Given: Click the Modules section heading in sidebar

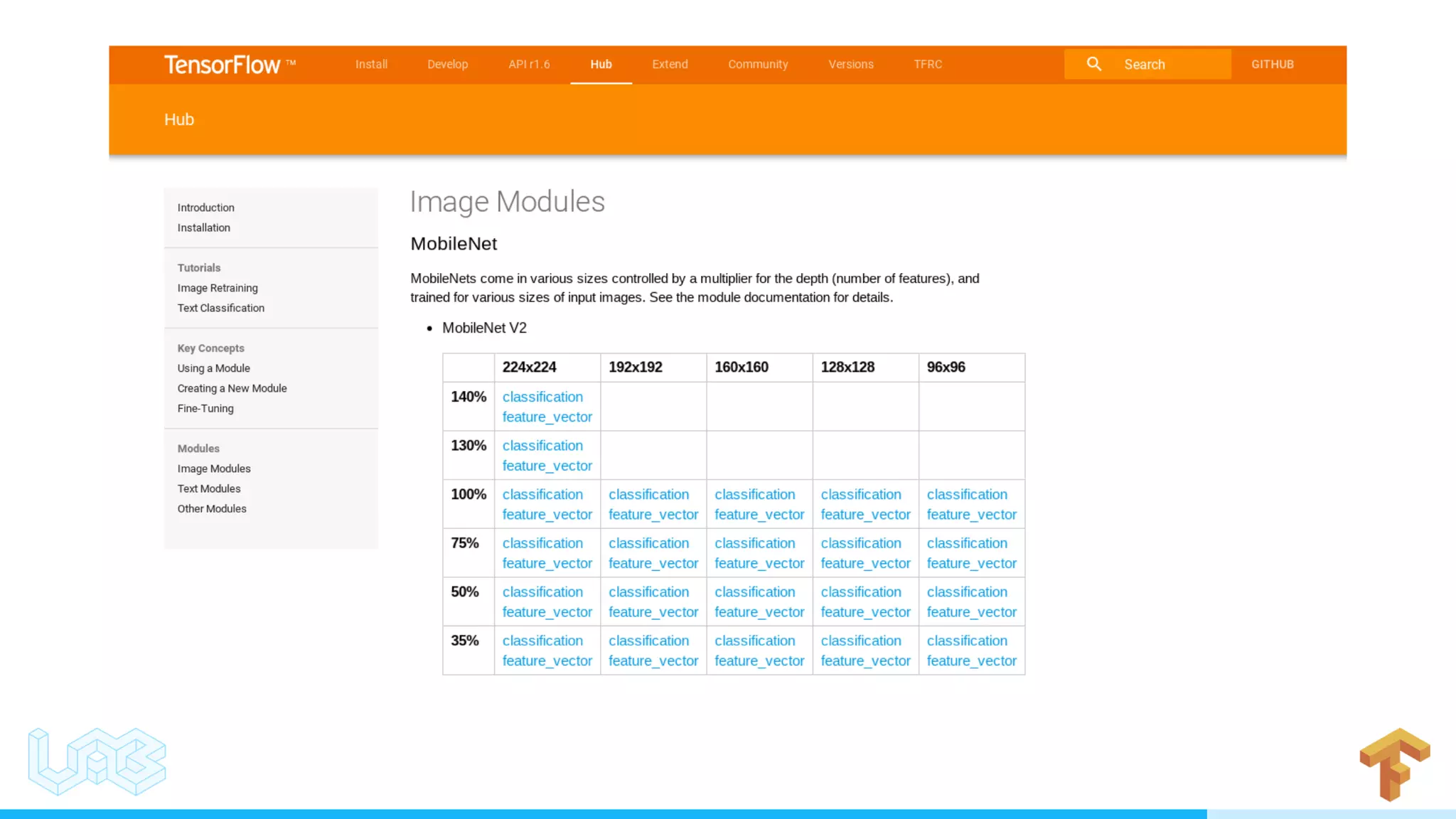Looking at the screenshot, I should coord(198,449).
